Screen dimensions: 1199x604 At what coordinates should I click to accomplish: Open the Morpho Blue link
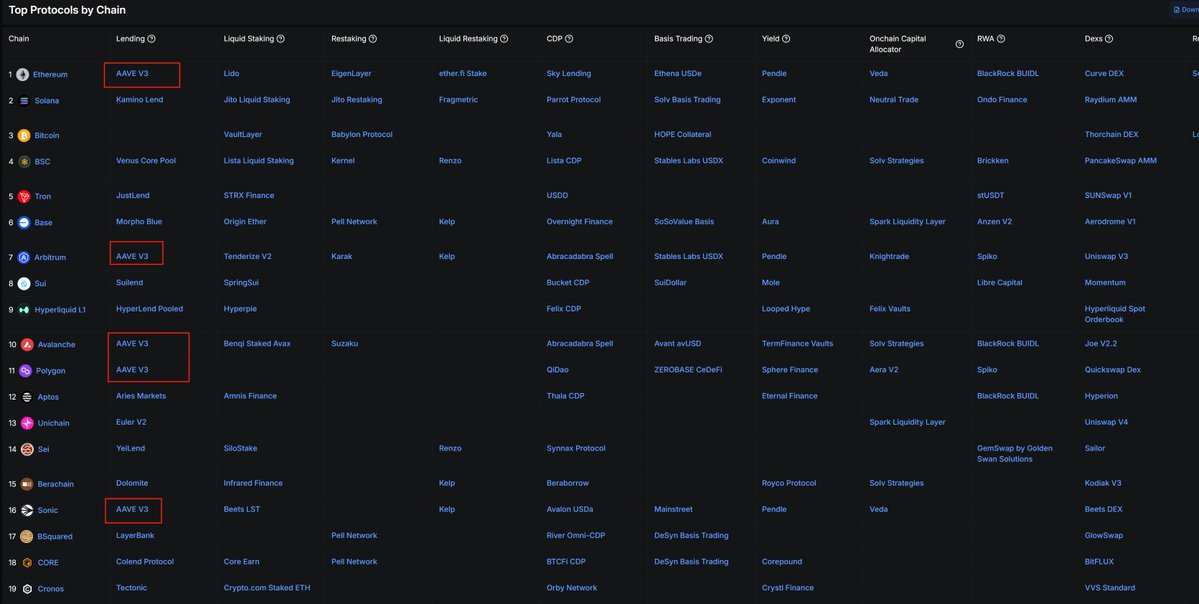click(139, 222)
